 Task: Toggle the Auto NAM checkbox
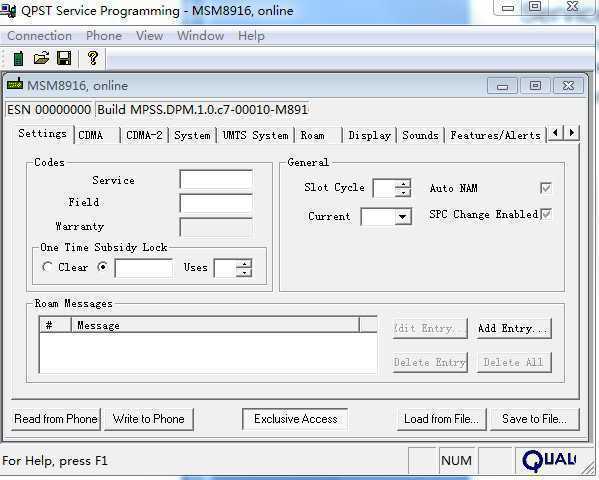point(546,188)
